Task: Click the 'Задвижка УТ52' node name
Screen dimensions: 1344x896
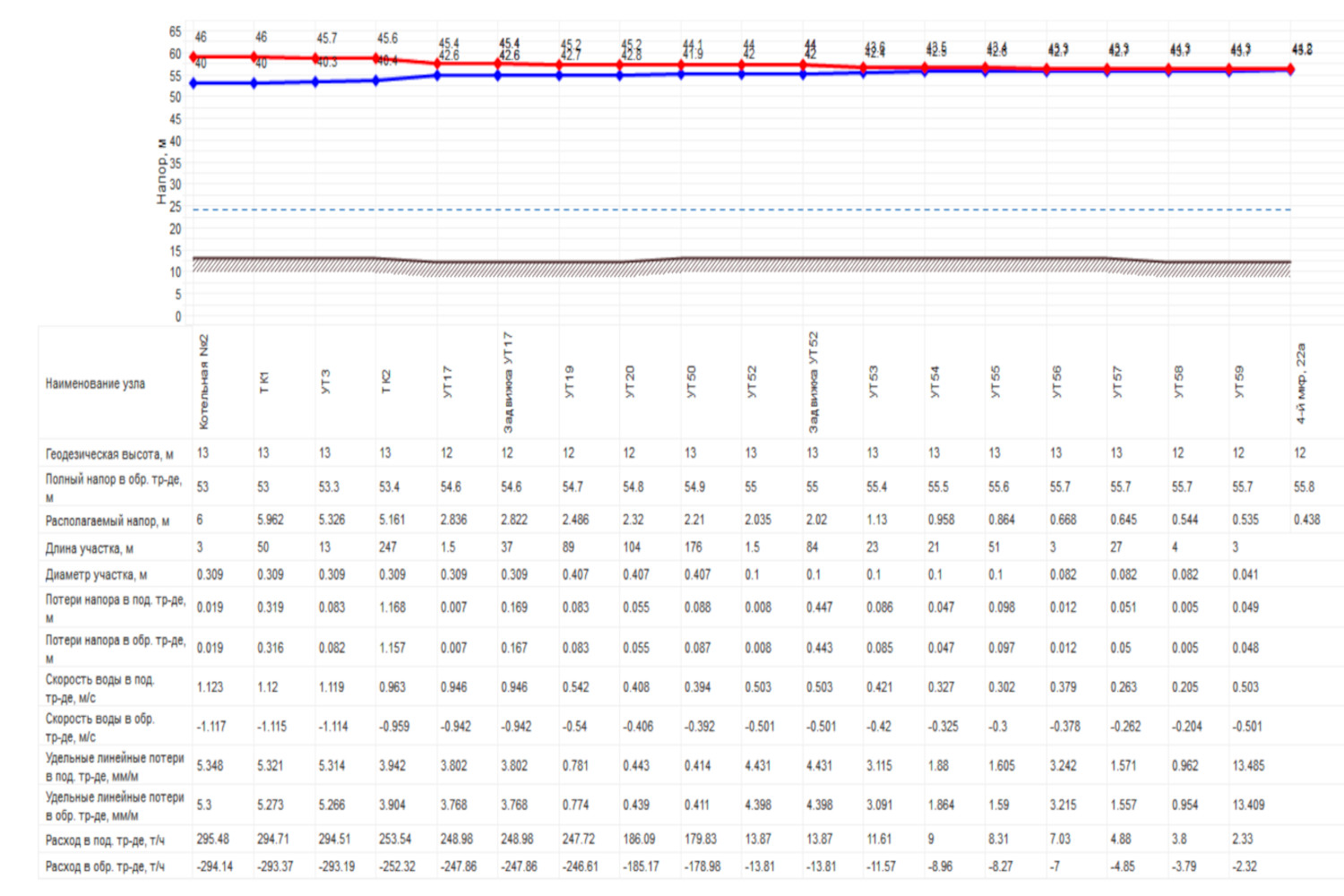Action: (x=813, y=382)
